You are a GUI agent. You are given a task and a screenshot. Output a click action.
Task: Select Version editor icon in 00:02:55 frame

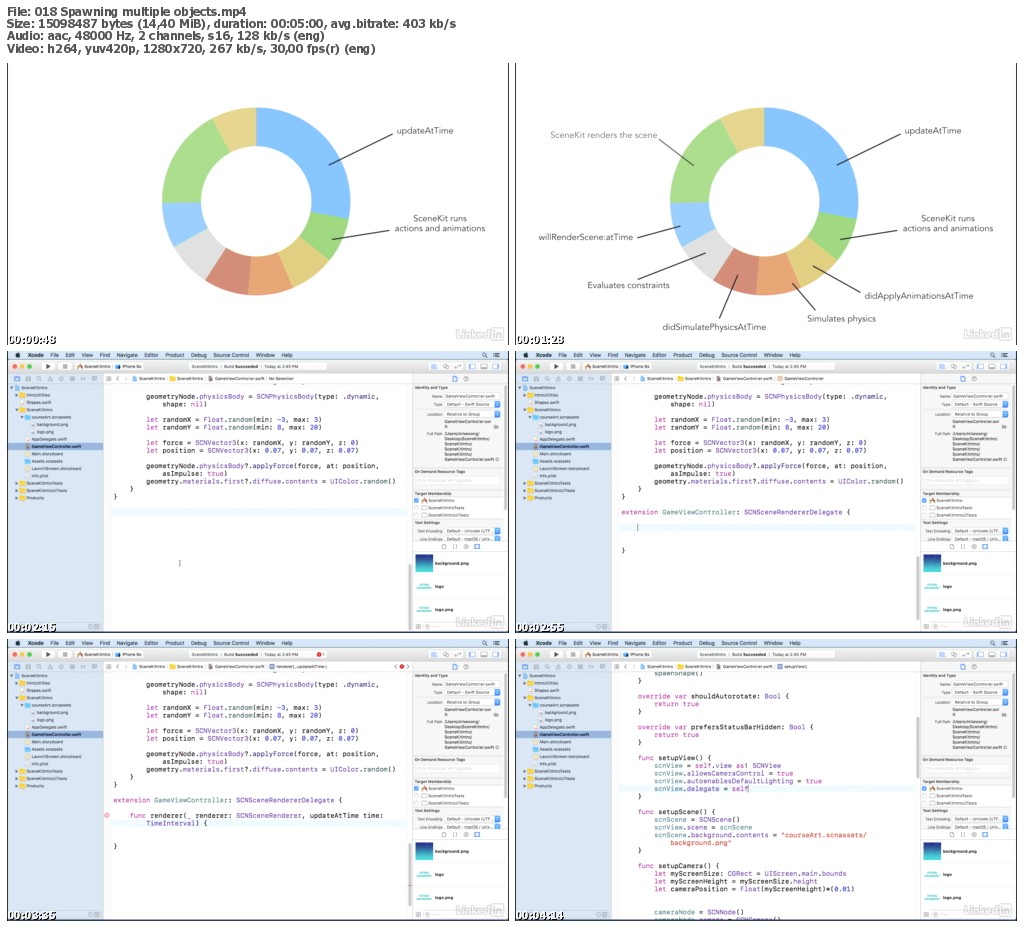point(966,366)
